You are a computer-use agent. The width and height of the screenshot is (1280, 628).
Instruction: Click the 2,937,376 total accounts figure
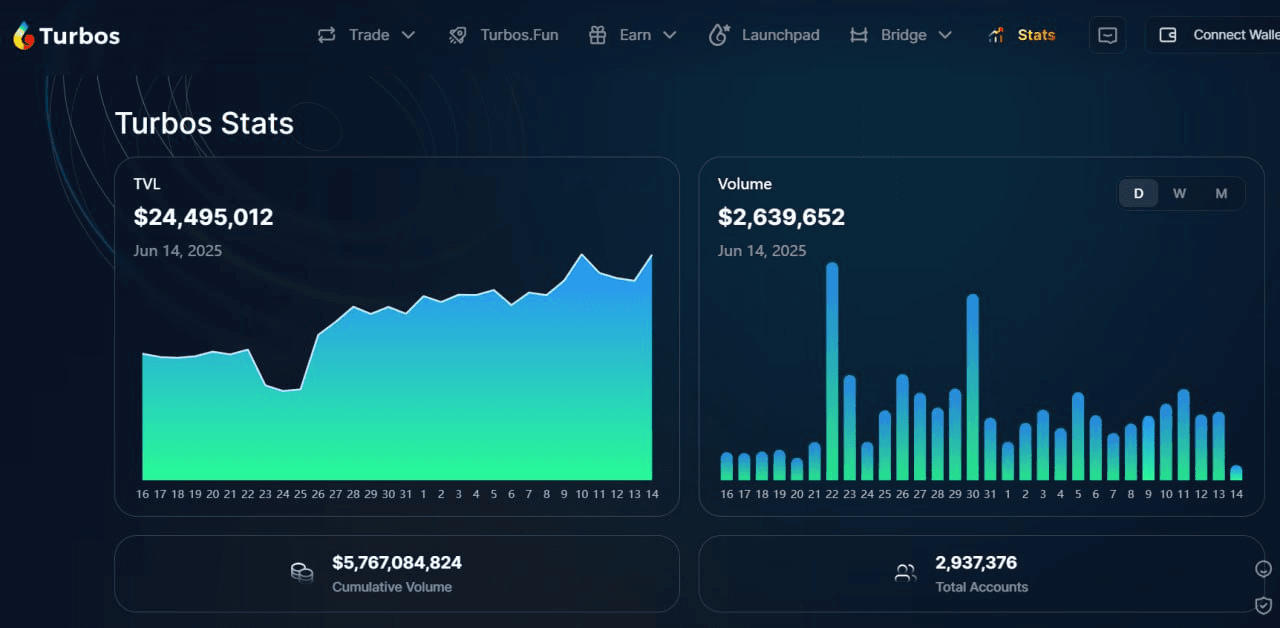tap(976, 563)
